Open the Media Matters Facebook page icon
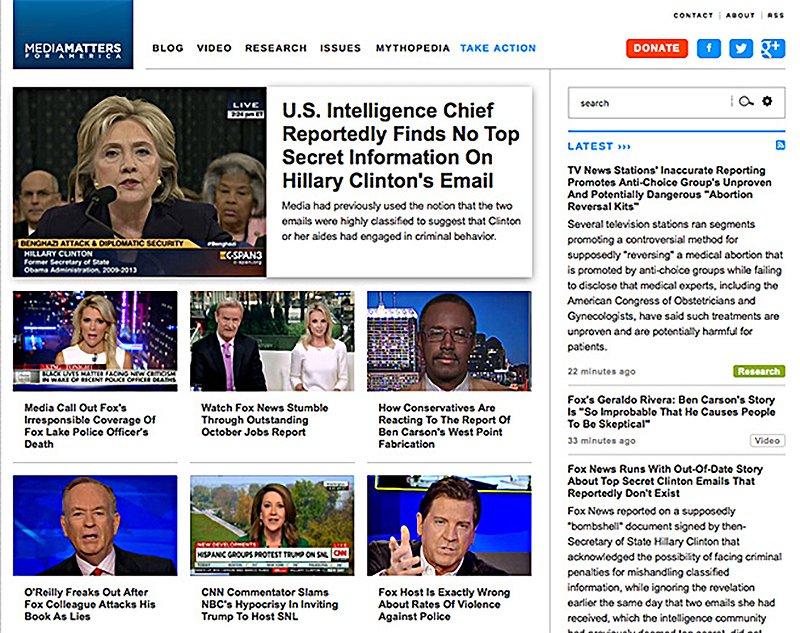Image resolution: width=800 pixels, height=633 pixels. point(709,48)
